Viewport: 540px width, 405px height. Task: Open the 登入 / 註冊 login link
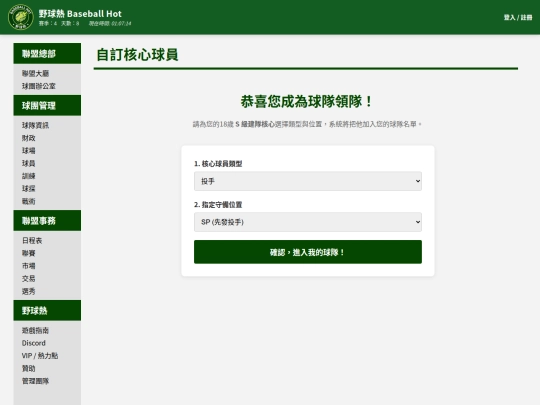518,18
